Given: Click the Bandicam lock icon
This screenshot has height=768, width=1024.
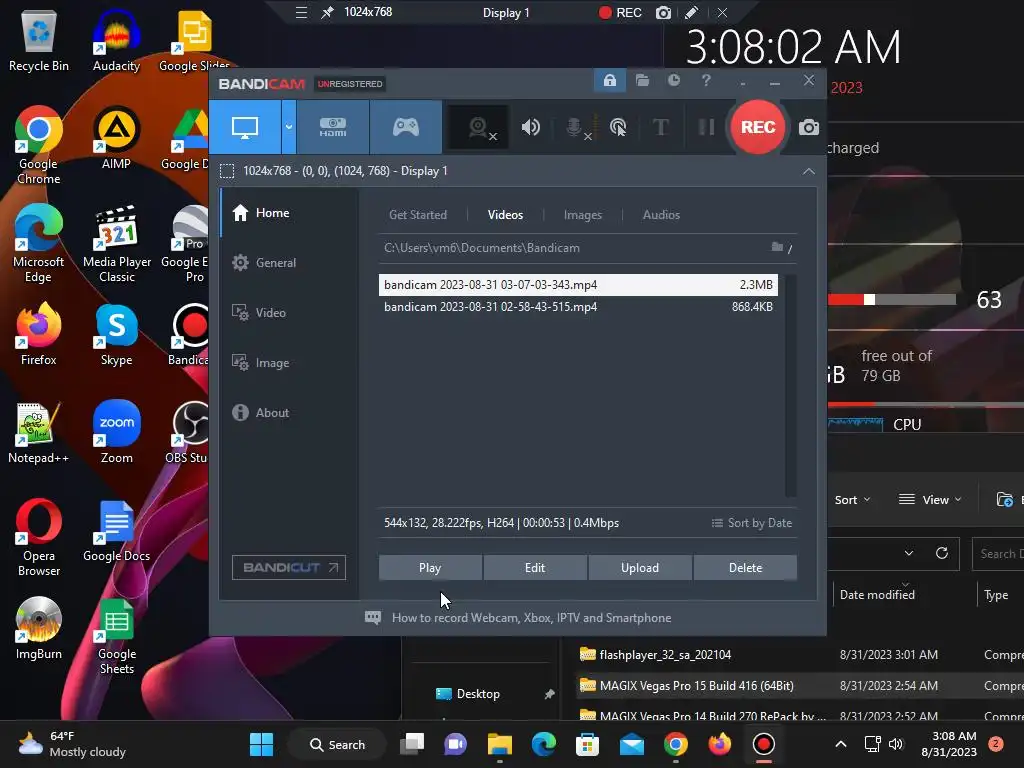Looking at the screenshot, I should click(609, 80).
